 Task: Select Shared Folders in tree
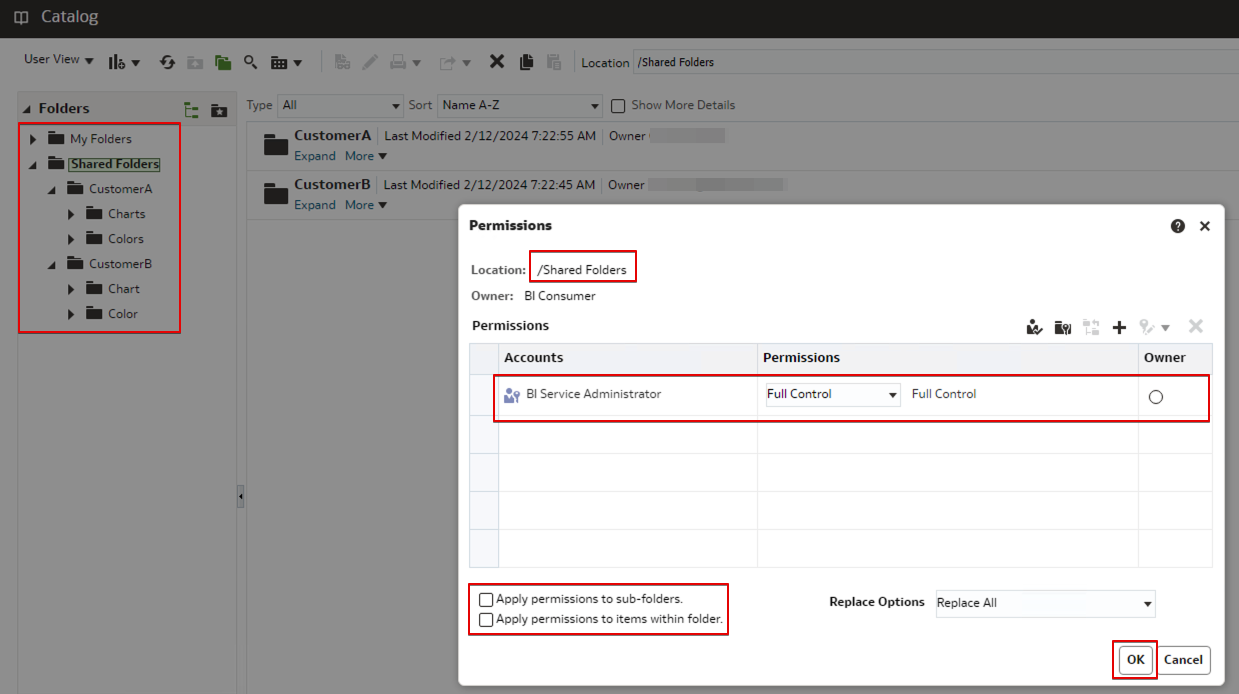tap(115, 164)
